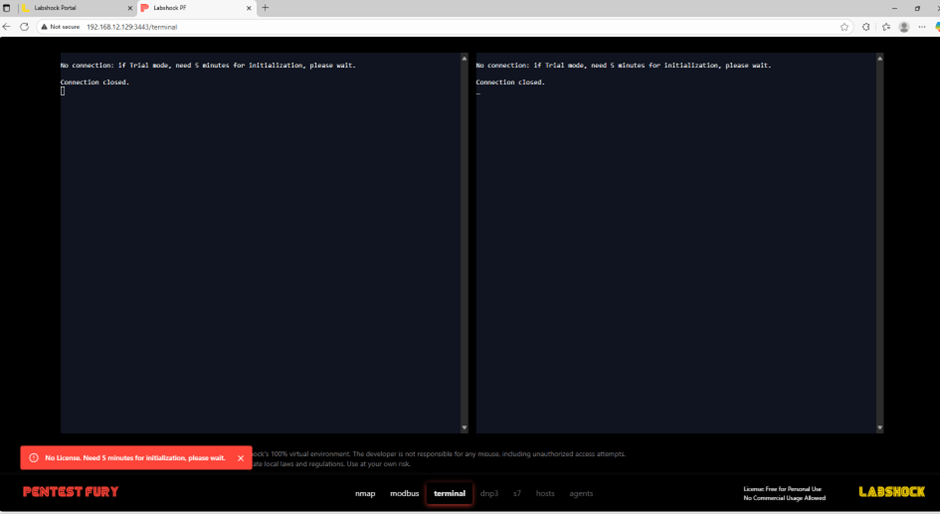The width and height of the screenshot is (940, 514).
Task: Open the nmap tab
Action: click(x=365, y=493)
